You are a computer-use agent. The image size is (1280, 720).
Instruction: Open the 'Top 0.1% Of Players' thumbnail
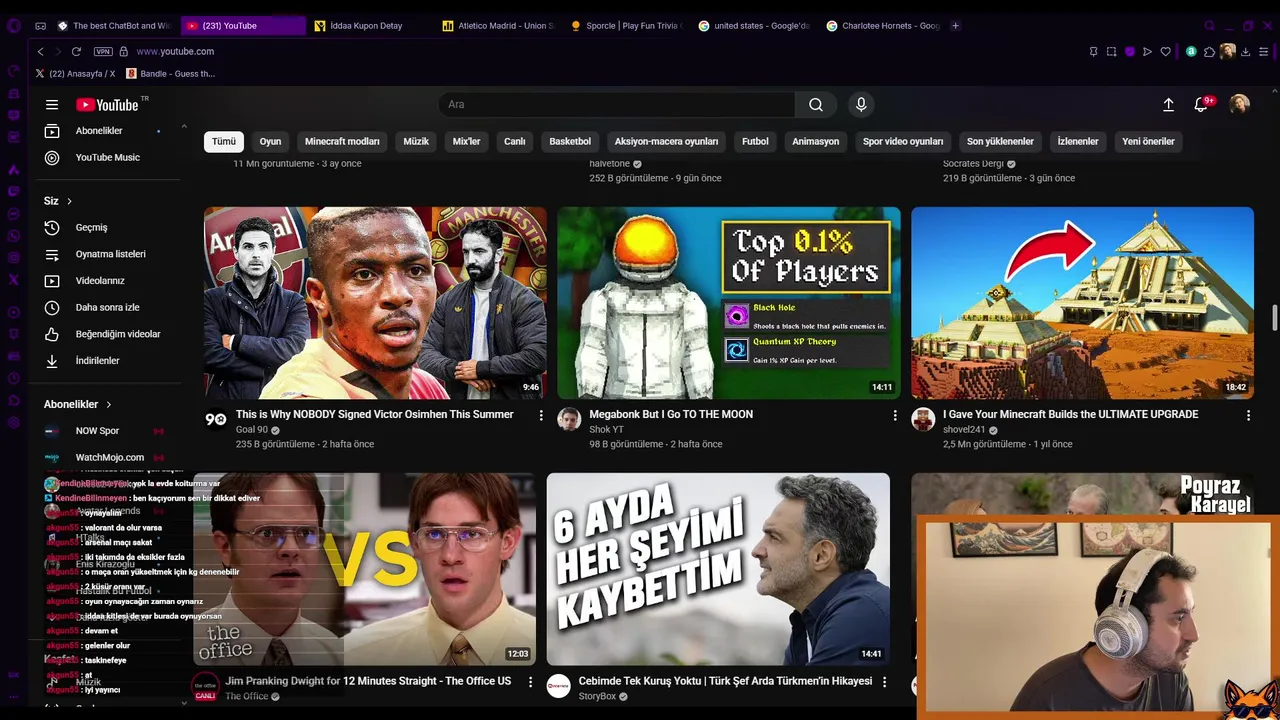729,303
